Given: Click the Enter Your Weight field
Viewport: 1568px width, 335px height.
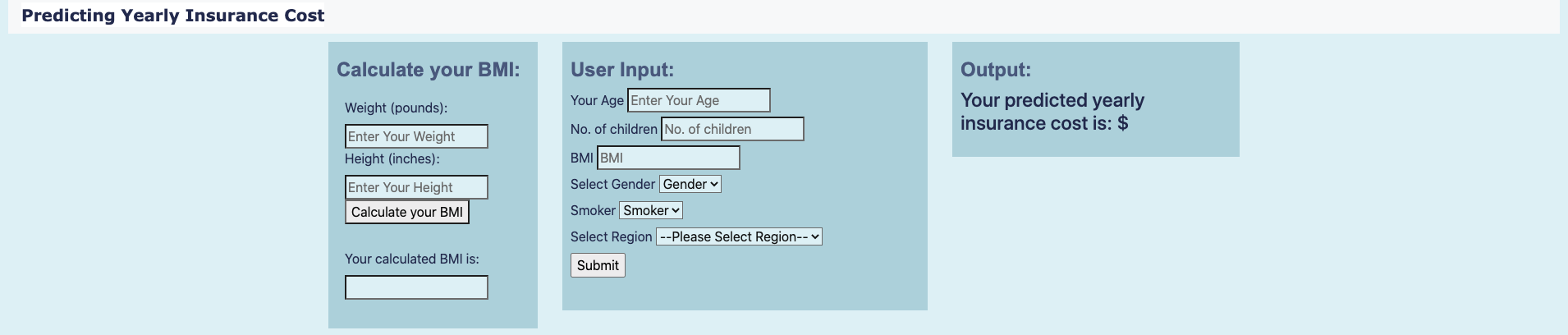Looking at the screenshot, I should pos(416,136).
